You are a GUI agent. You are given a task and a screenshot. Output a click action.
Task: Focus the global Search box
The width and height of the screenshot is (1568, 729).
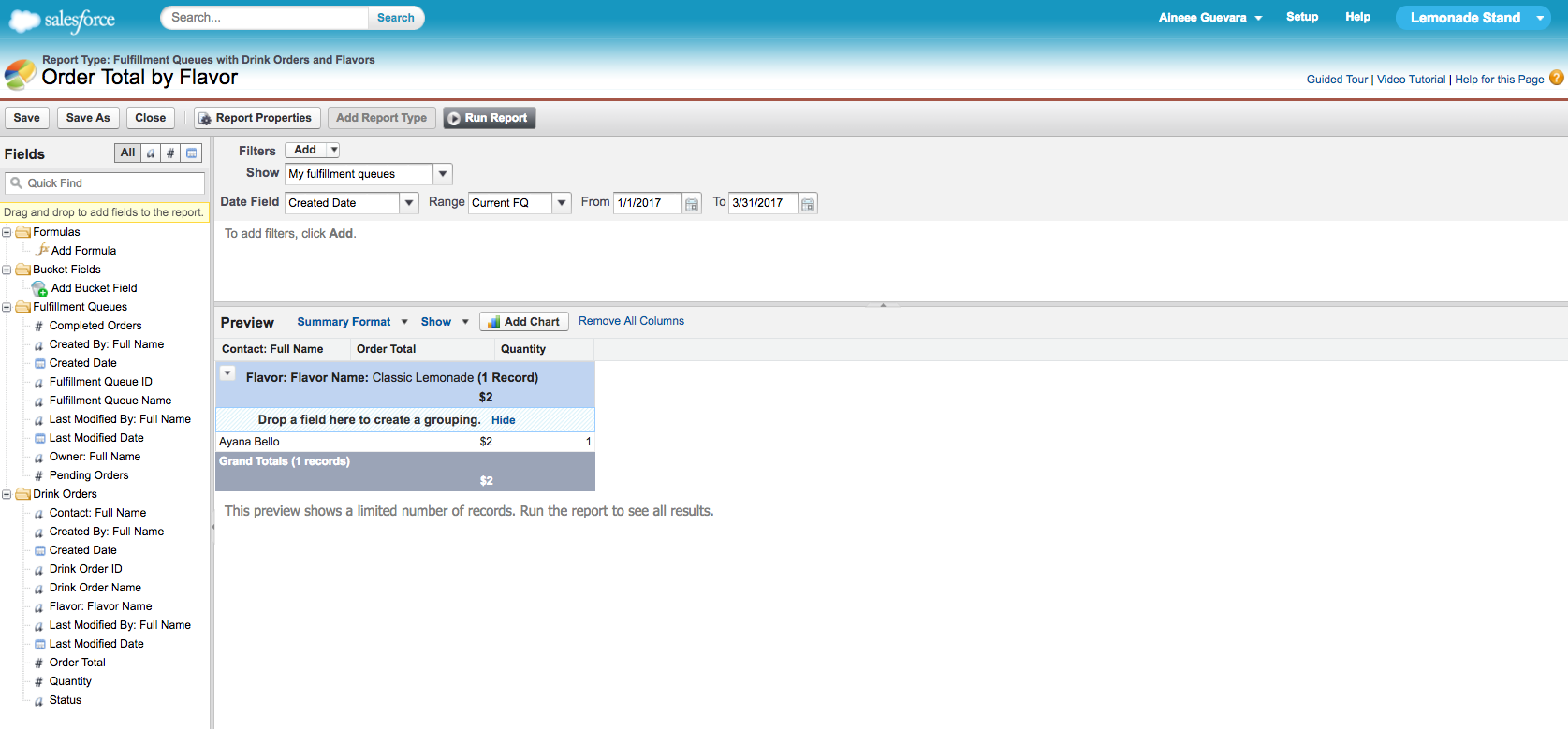tap(265, 18)
